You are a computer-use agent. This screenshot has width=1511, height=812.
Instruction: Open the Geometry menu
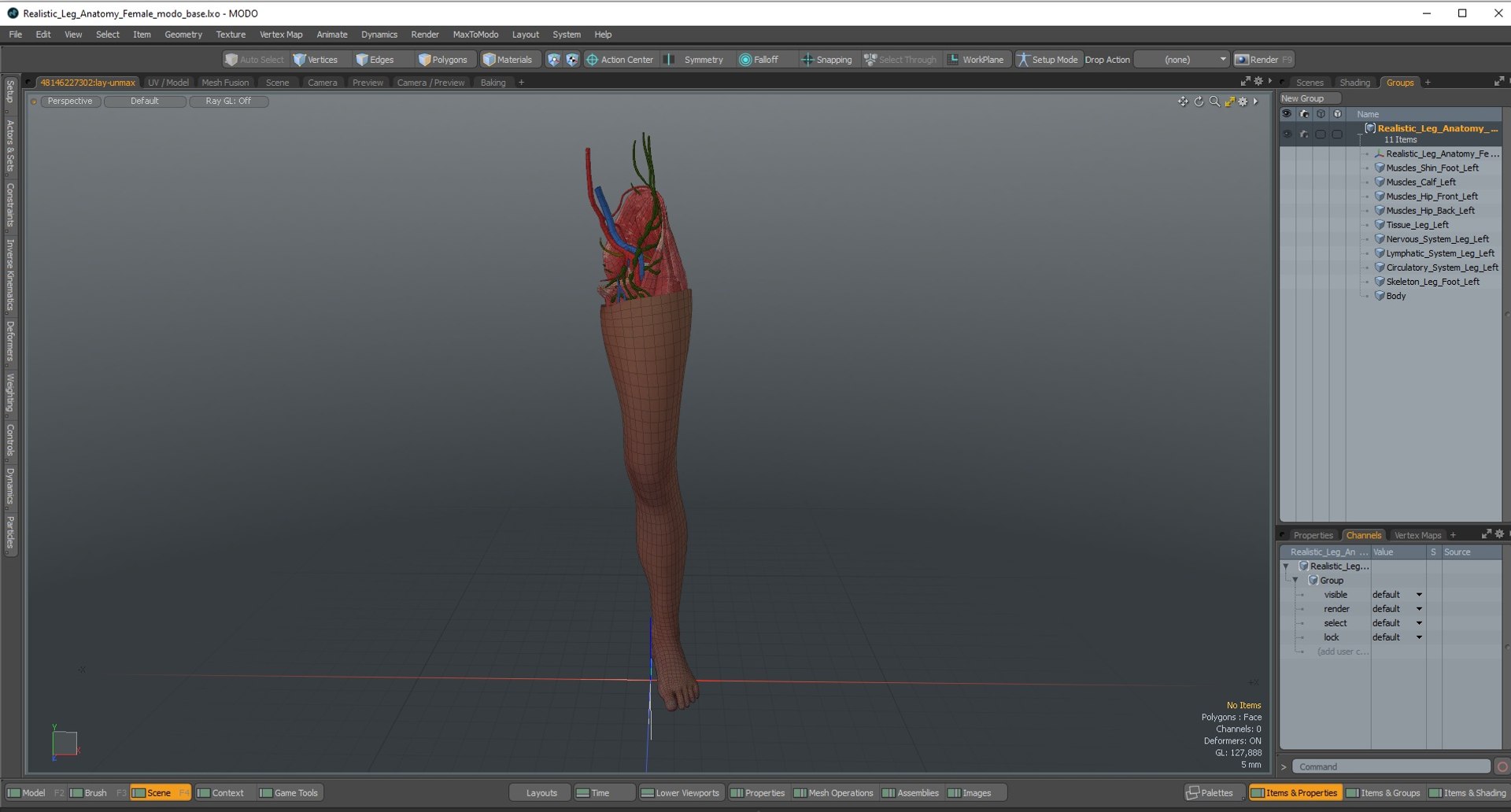pos(183,35)
